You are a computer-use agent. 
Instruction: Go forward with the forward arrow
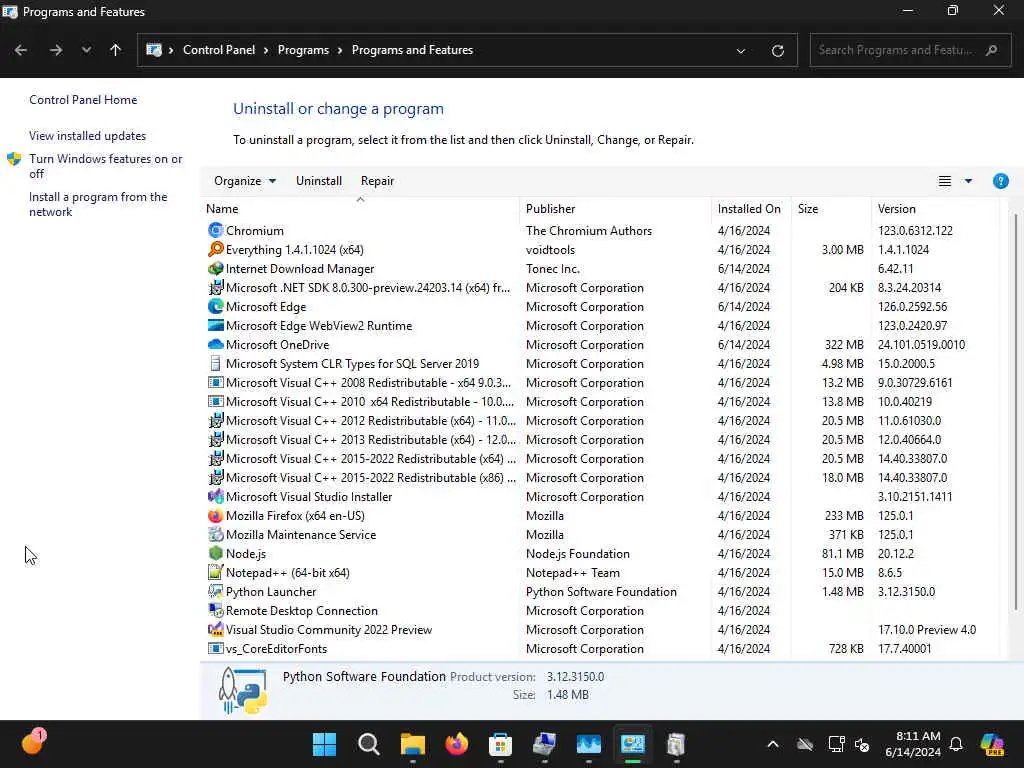pos(56,50)
